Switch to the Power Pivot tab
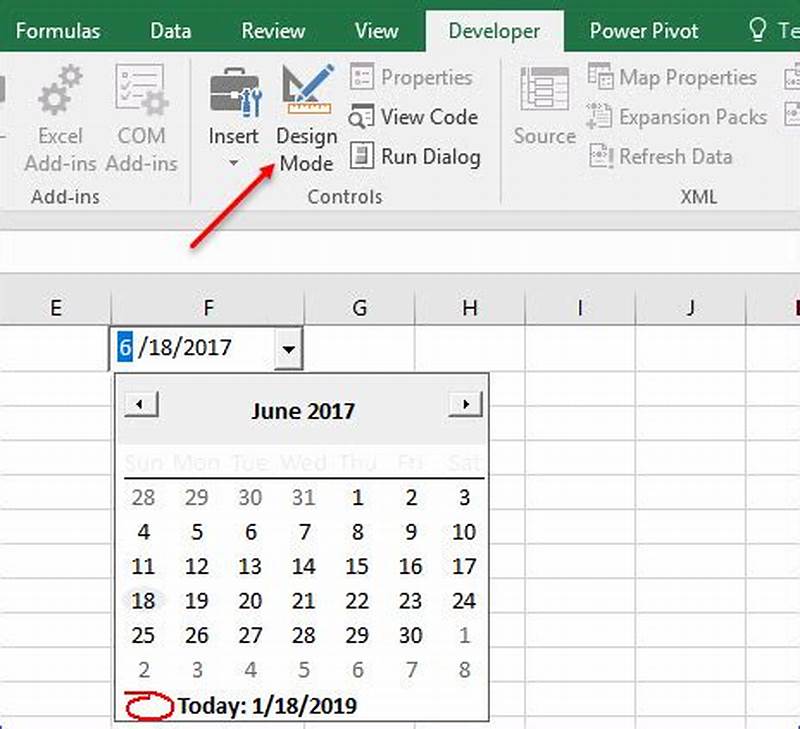 tap(643, 31)
